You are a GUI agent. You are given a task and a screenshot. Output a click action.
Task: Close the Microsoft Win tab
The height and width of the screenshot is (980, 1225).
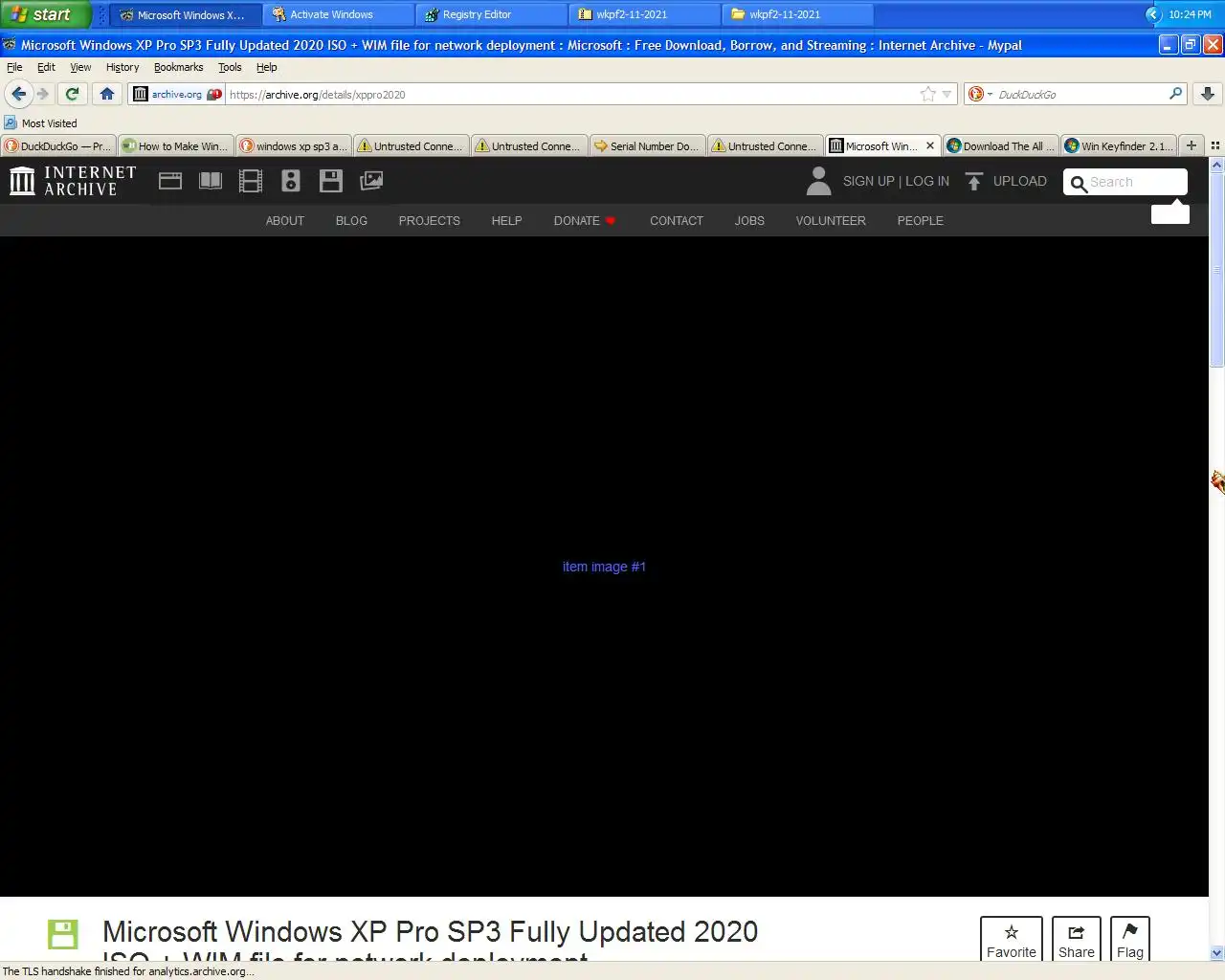pyautogui.click(x=930, y=145)
